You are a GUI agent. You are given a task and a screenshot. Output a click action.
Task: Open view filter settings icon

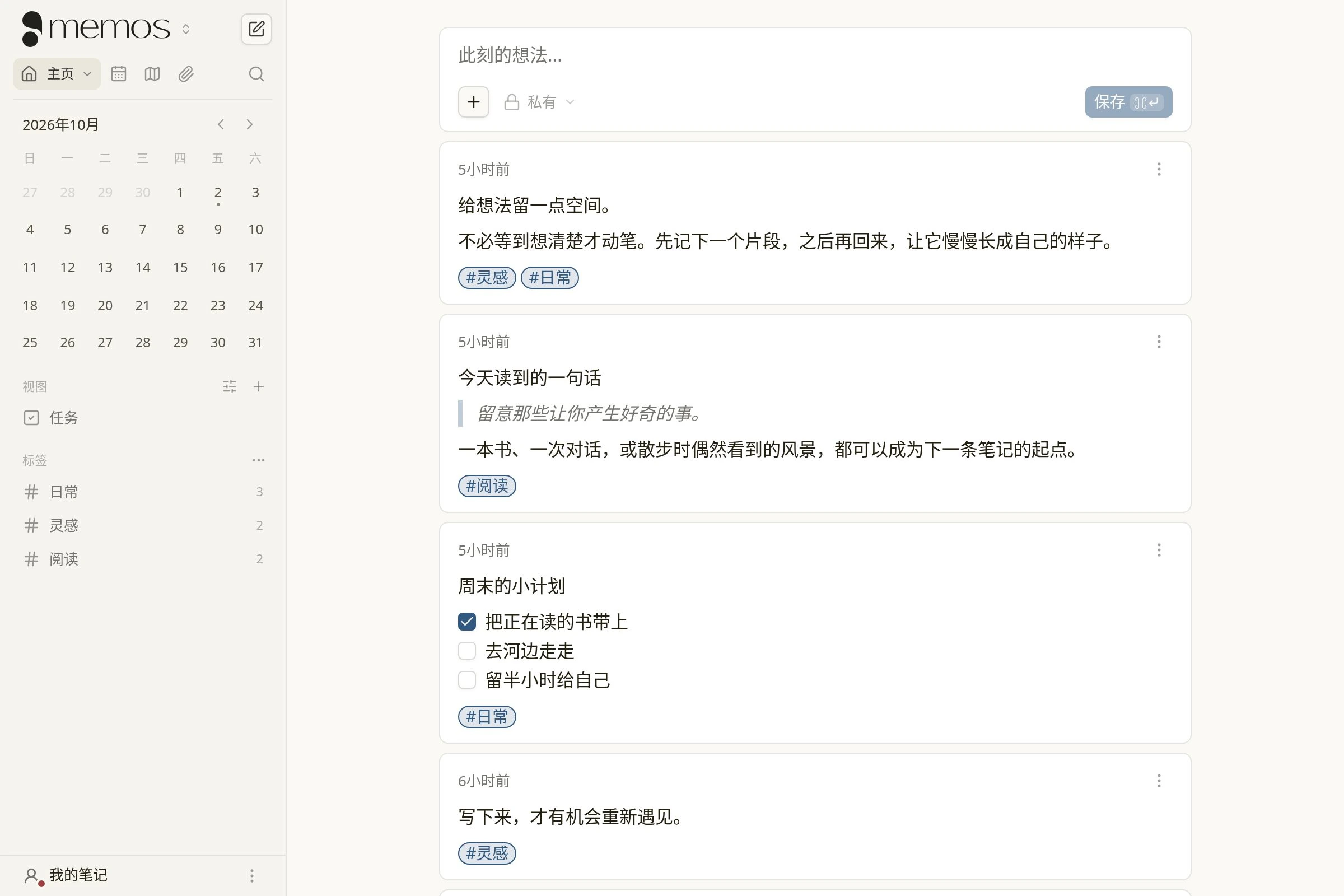coord(229,386)
